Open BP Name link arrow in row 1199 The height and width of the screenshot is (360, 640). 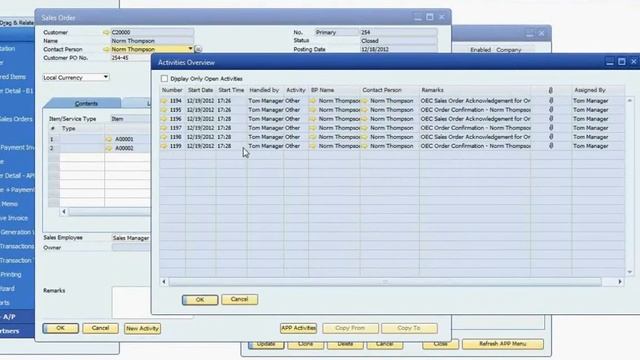click(313, 146)
